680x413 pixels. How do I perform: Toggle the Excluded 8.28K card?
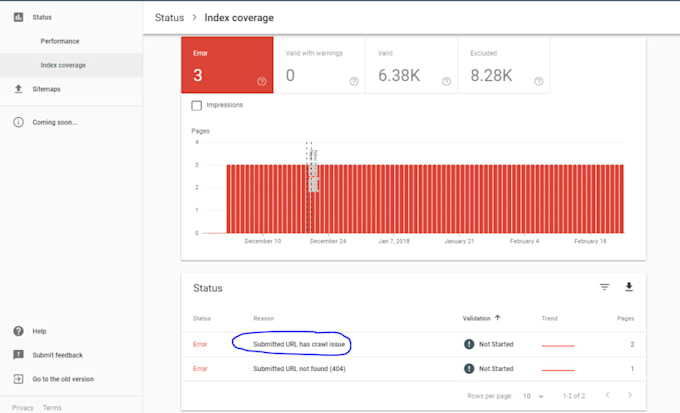coord(502,65)
